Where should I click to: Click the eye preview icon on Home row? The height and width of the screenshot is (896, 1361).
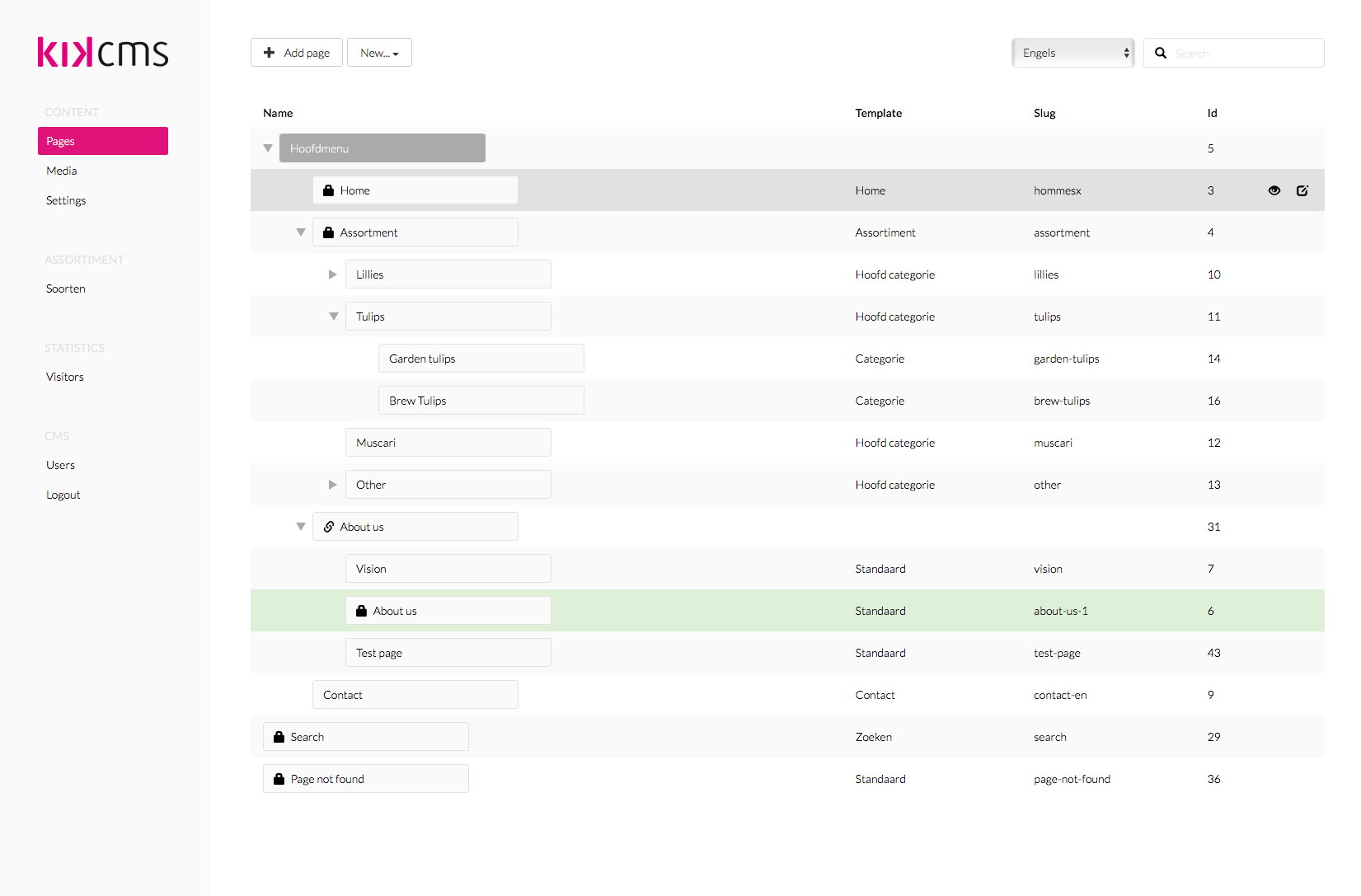click(x=1274, y=190)
